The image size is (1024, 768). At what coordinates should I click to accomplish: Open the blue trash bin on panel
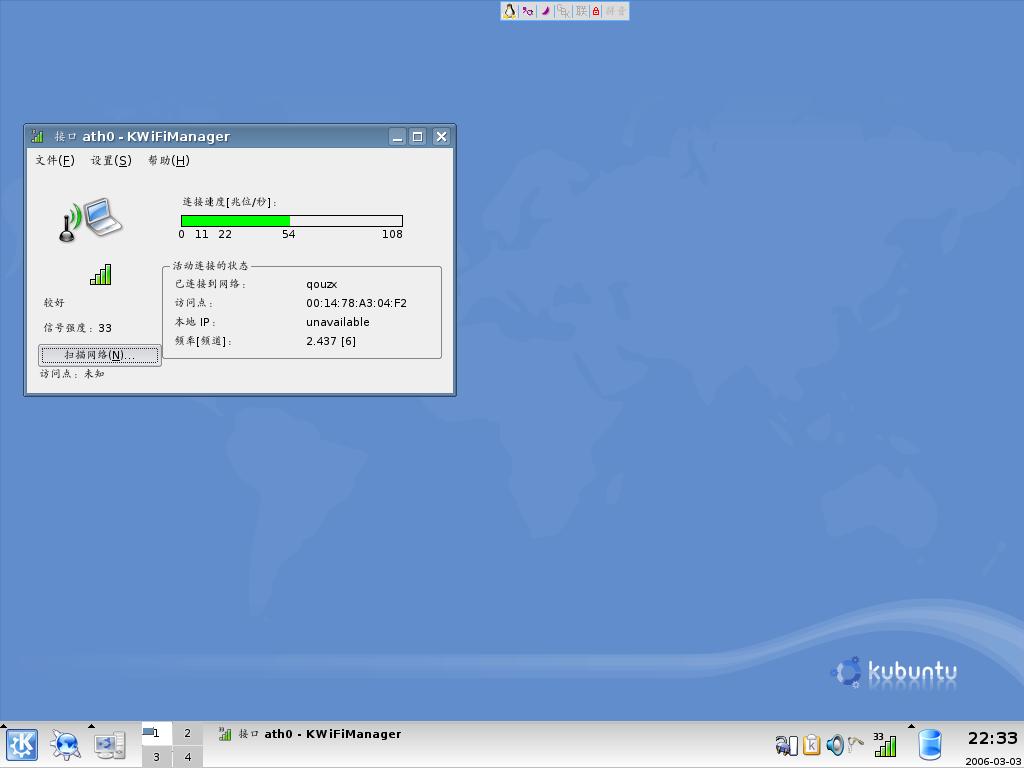tap(930, 745)
